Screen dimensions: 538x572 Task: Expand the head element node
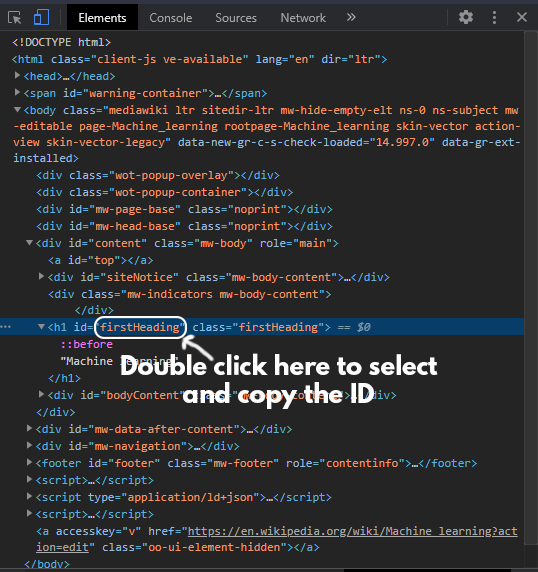click(17, 75)
